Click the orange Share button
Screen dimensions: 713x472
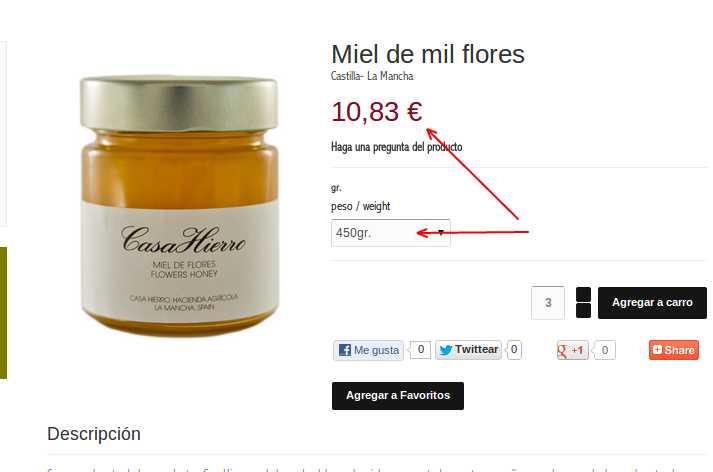click(x=674, y=350)
